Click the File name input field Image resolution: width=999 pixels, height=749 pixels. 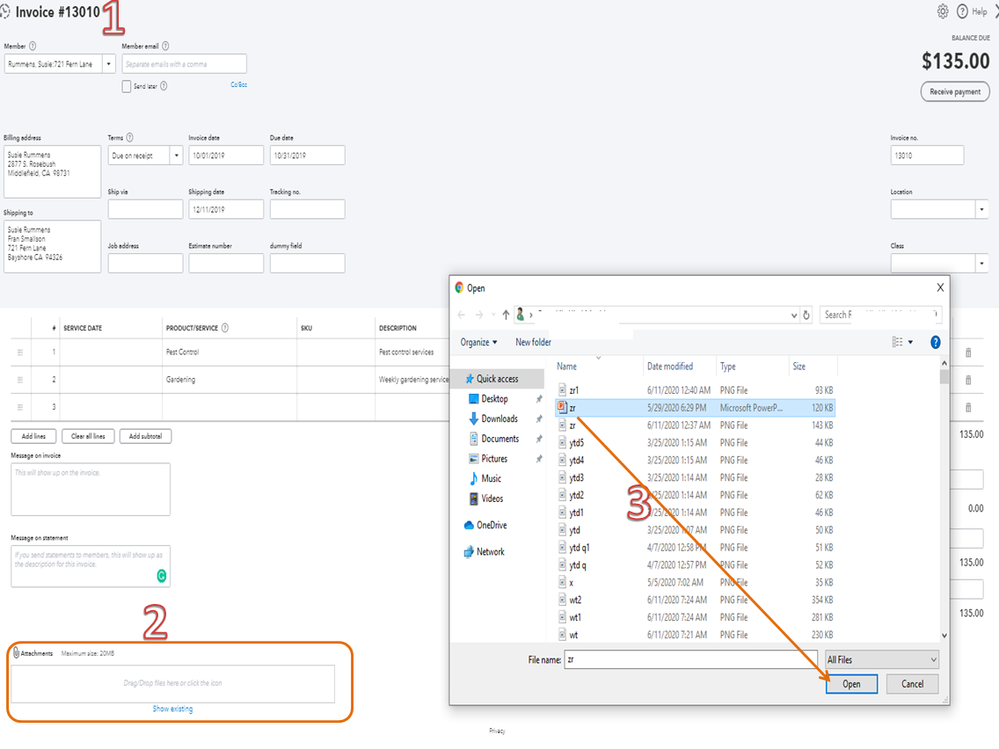(691, 659)
